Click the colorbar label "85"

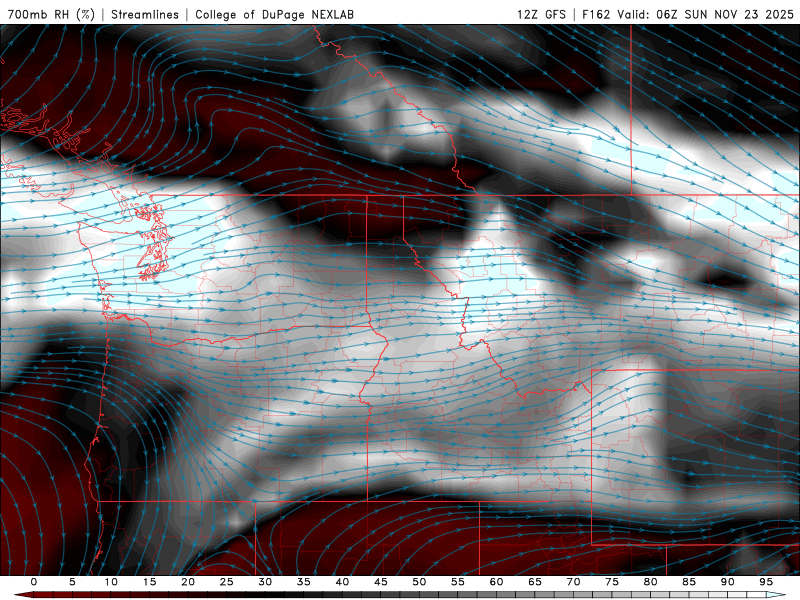click(689, 582)
